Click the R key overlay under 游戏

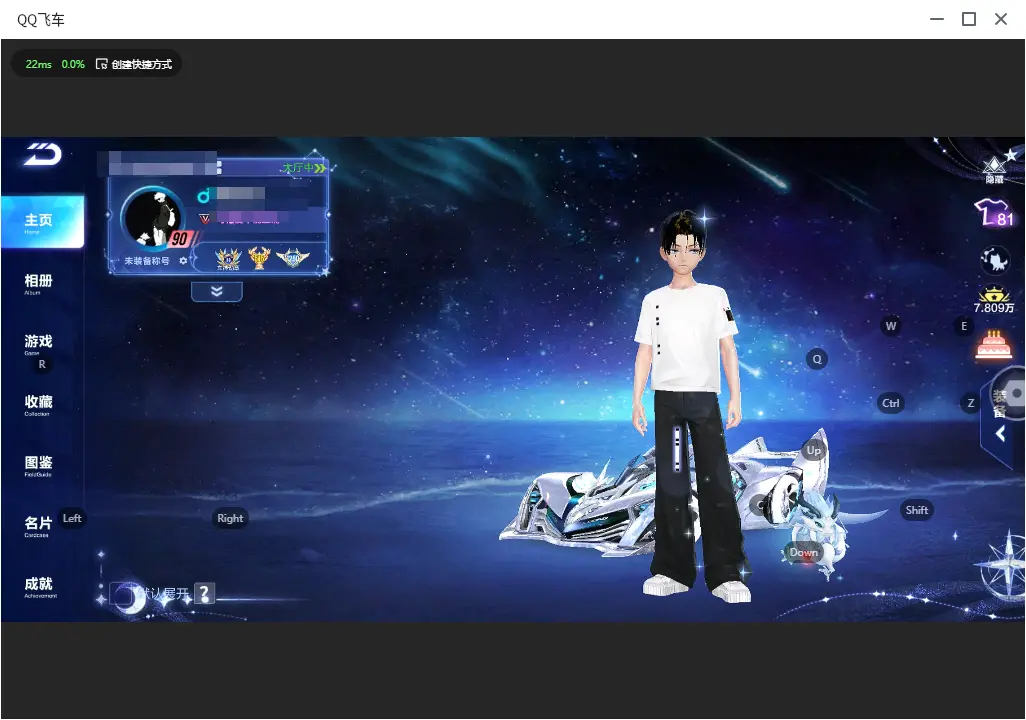point(43,365)
